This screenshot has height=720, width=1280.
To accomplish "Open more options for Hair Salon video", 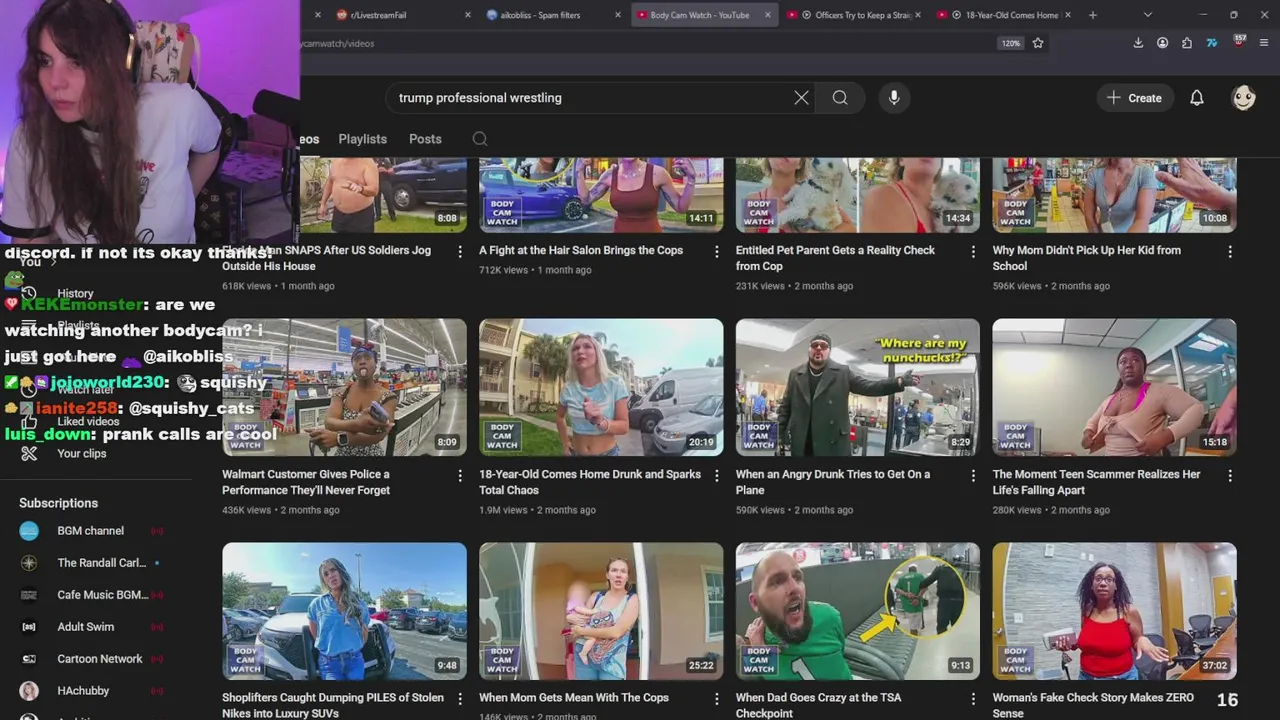I will click(x=716, y=252).
